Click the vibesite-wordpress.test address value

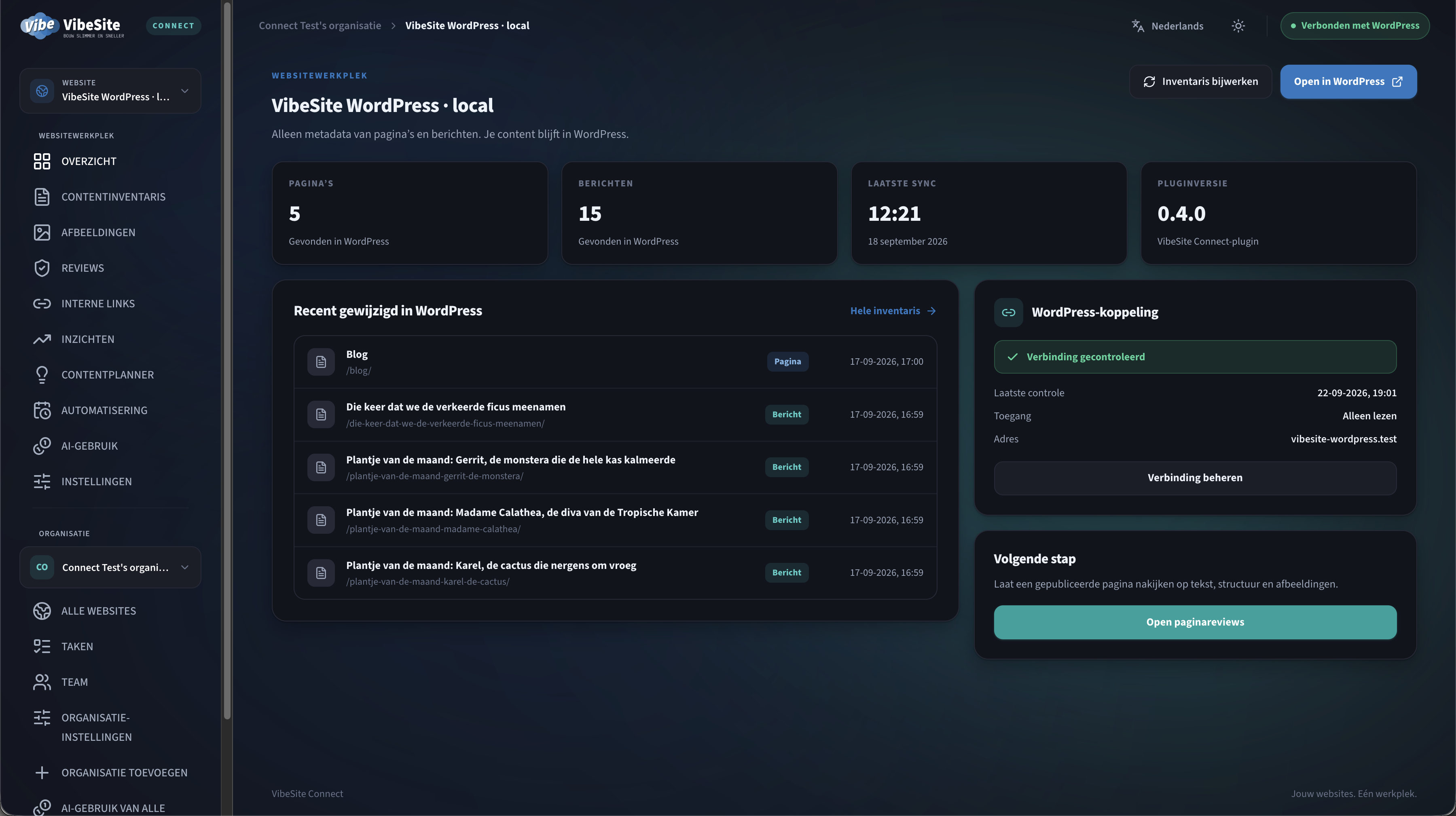[1344, 439]
